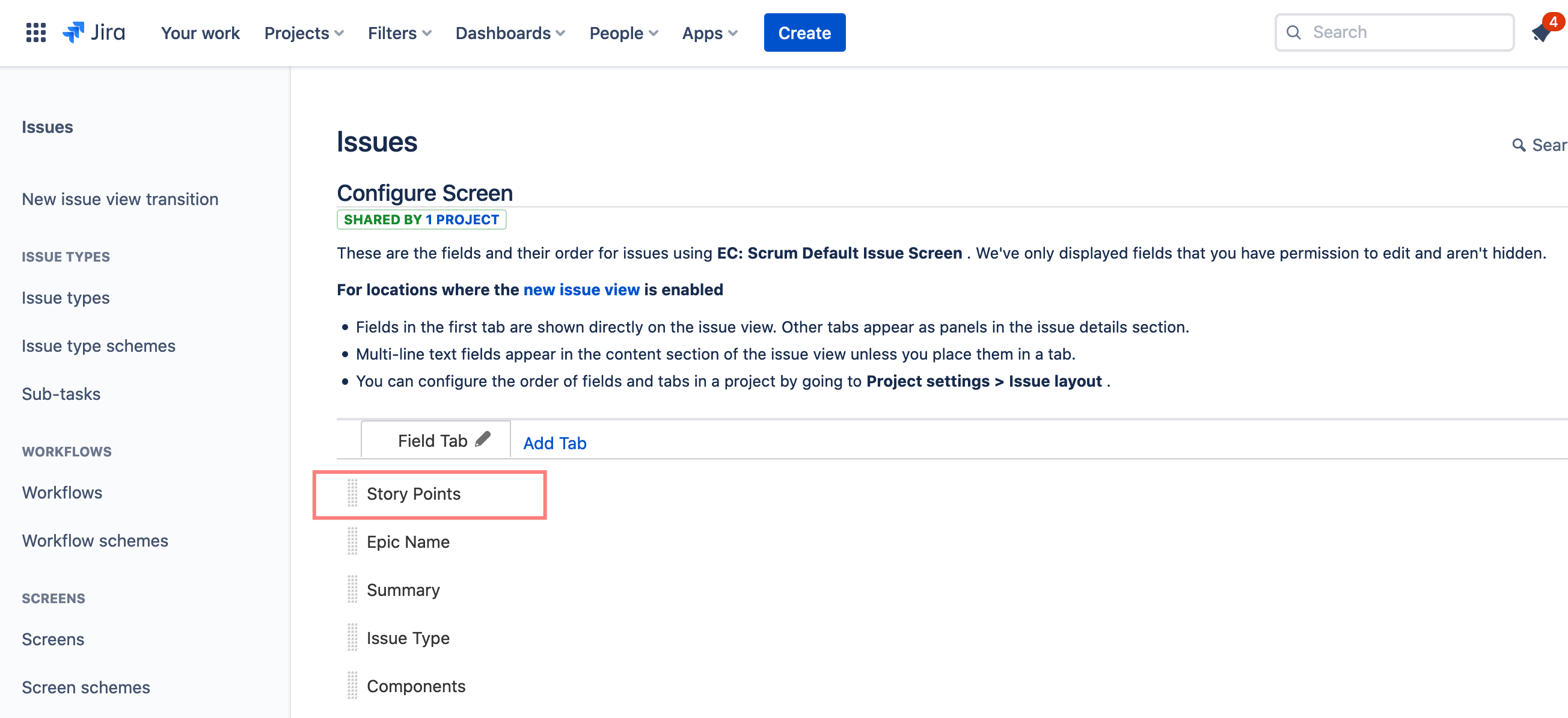Select the Field Tab tab
This screenshot has width=1568, height=718.
[432, 440]
